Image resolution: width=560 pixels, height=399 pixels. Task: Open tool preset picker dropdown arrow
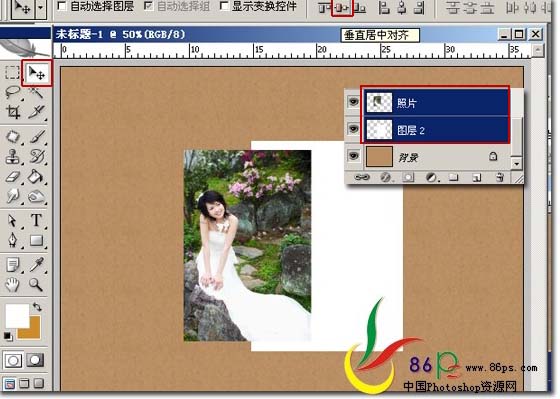click(x=41, y=7)
